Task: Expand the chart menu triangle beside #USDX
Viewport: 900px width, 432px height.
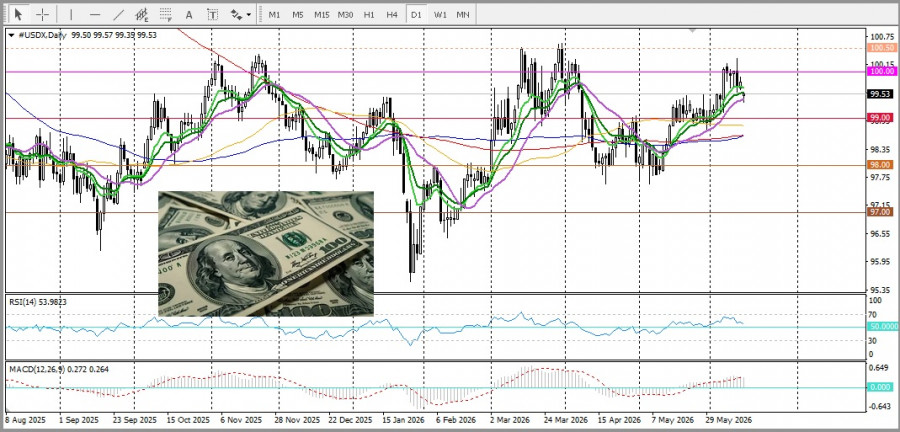Action: click(x=11, y=36)
